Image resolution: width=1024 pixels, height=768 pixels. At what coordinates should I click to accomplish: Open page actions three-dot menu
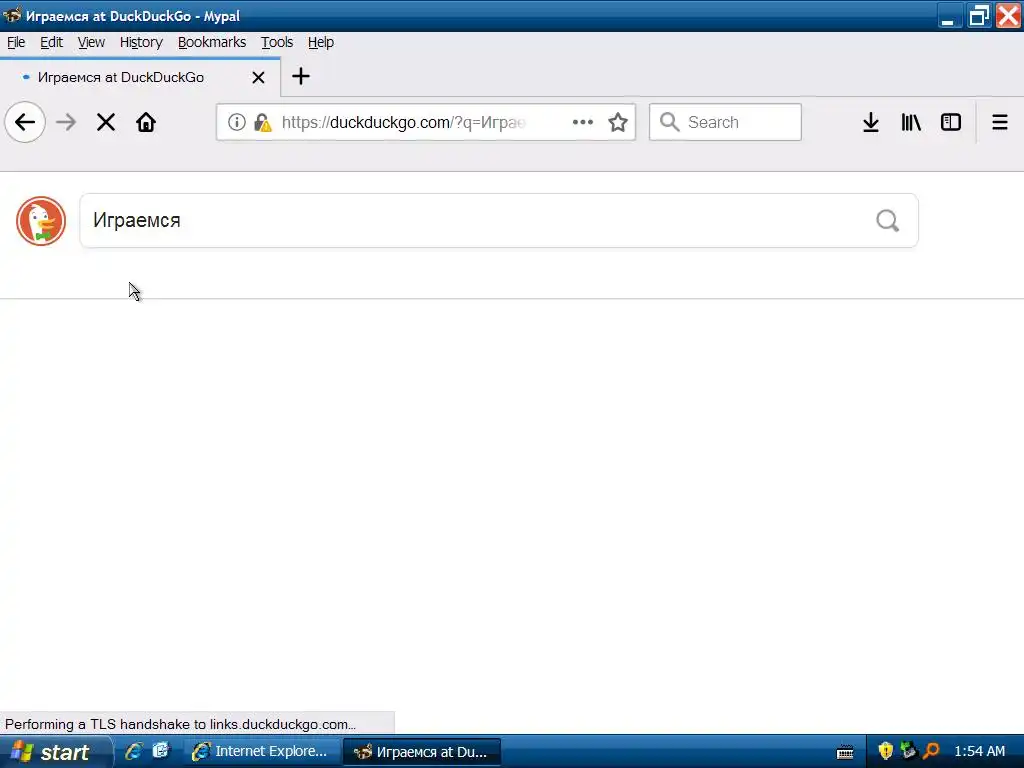point(583,122)
